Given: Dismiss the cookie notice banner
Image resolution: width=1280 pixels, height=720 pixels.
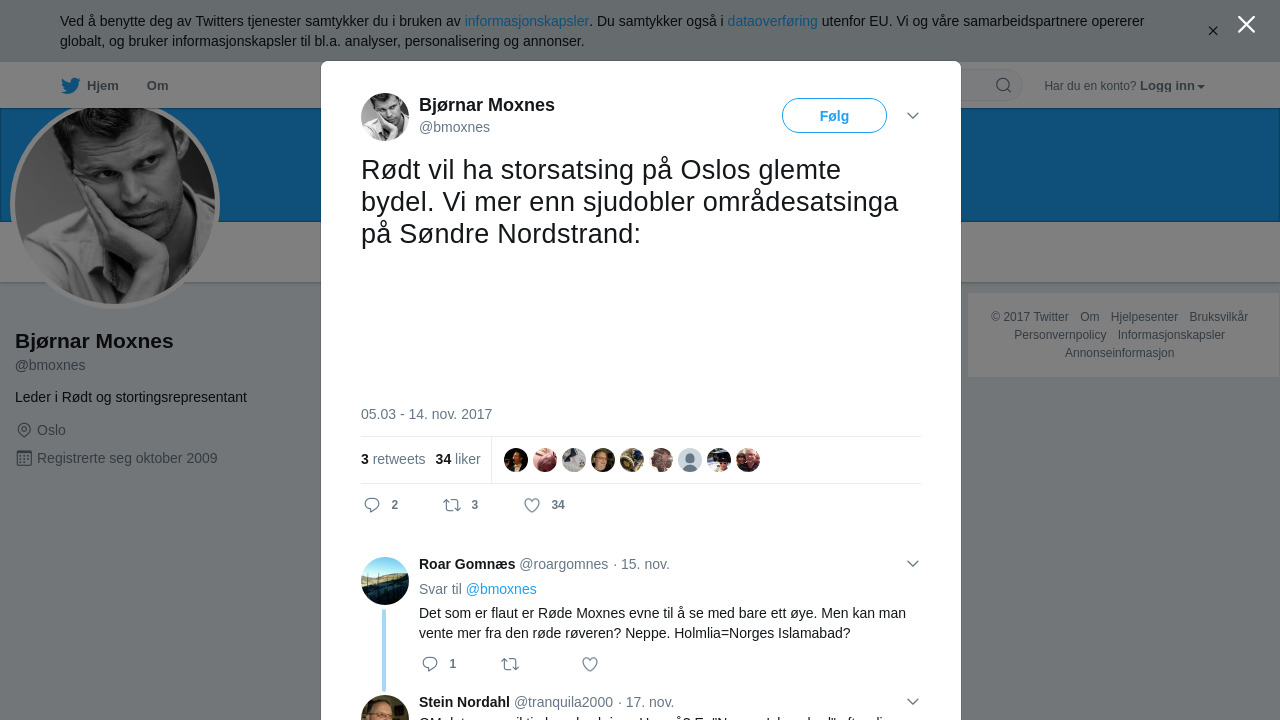Looking at the screenshot, I should coord(1213,31).
